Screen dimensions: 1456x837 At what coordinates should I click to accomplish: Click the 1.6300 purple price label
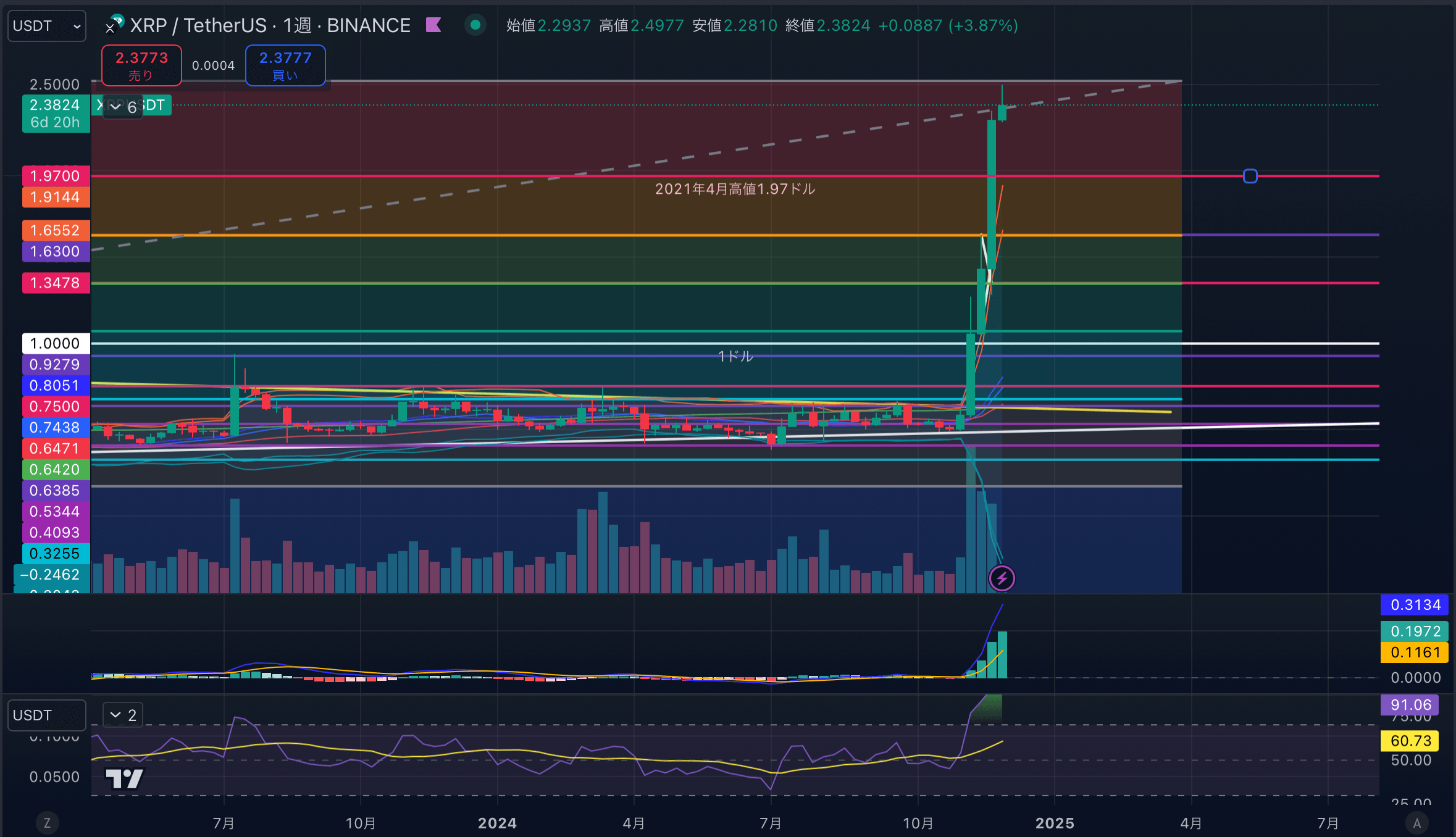point(56,251)
